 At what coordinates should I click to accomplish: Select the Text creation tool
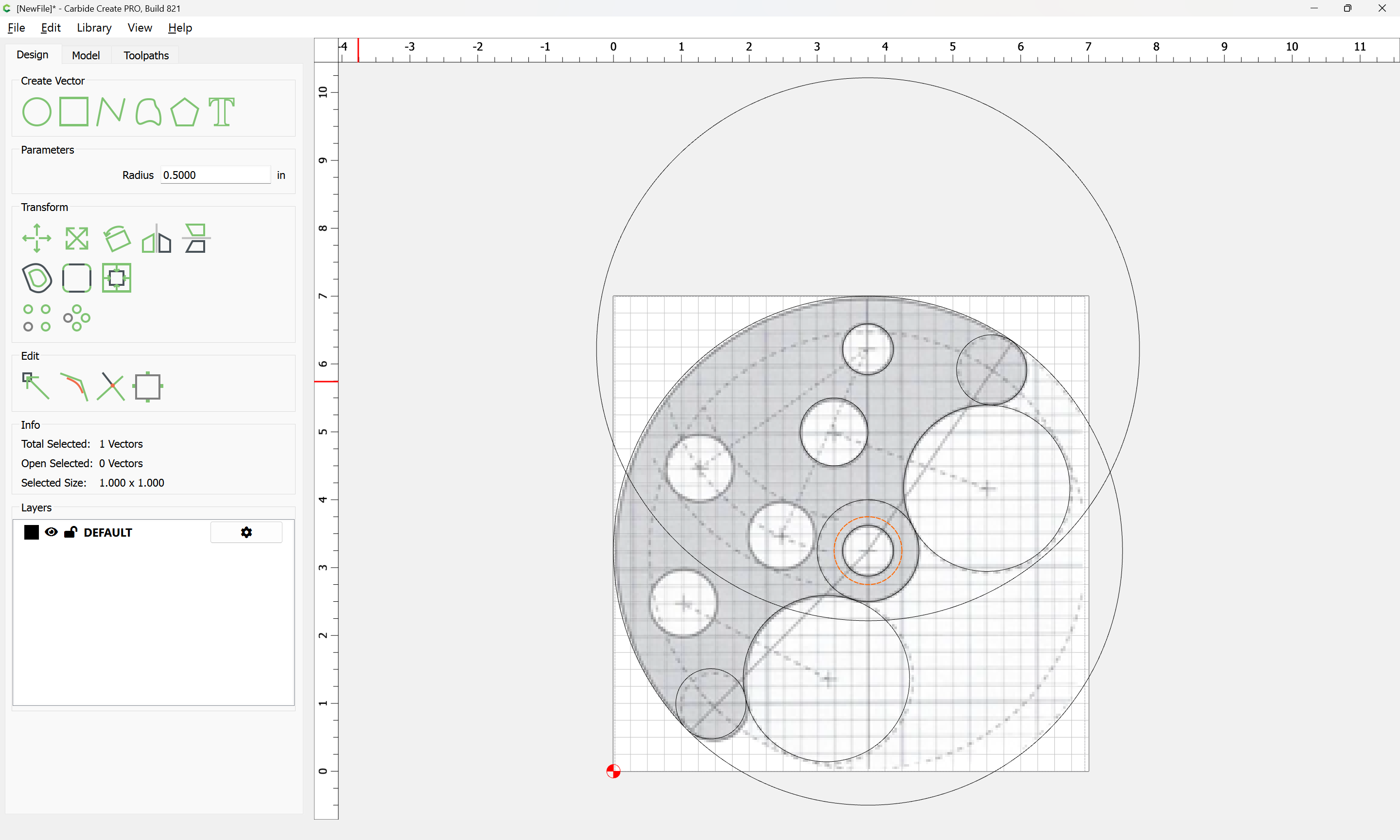222,111
